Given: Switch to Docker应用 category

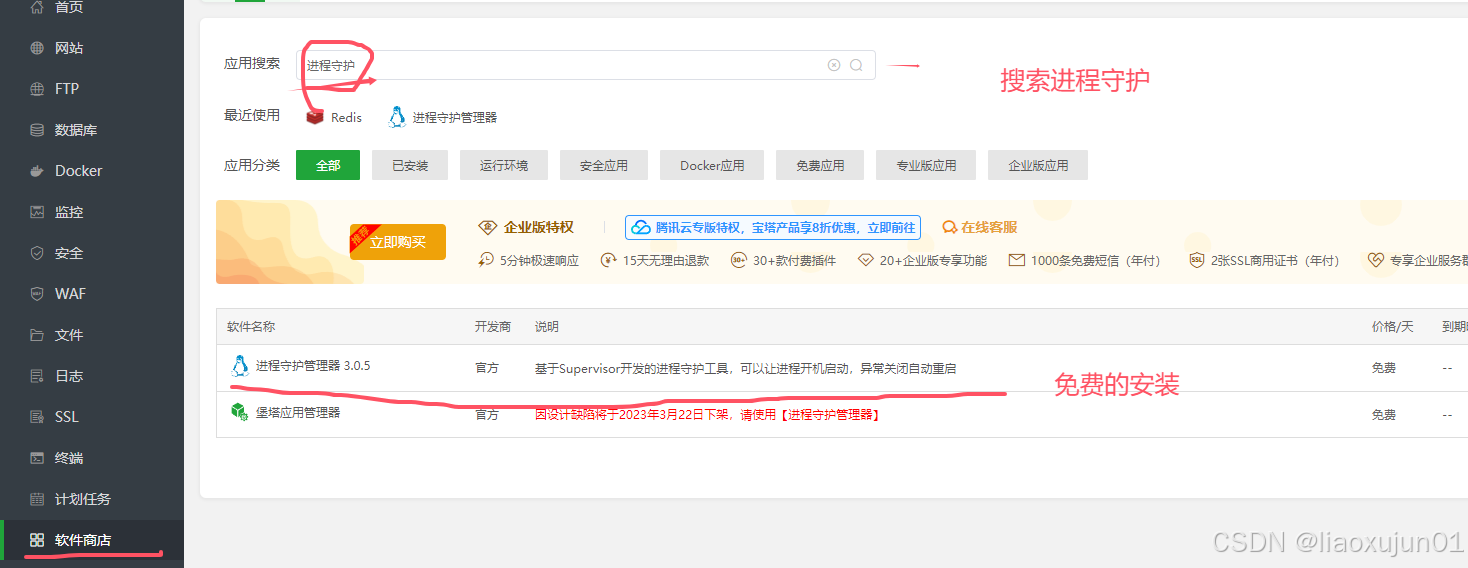Looking at the screenshot, I should 712,165.
